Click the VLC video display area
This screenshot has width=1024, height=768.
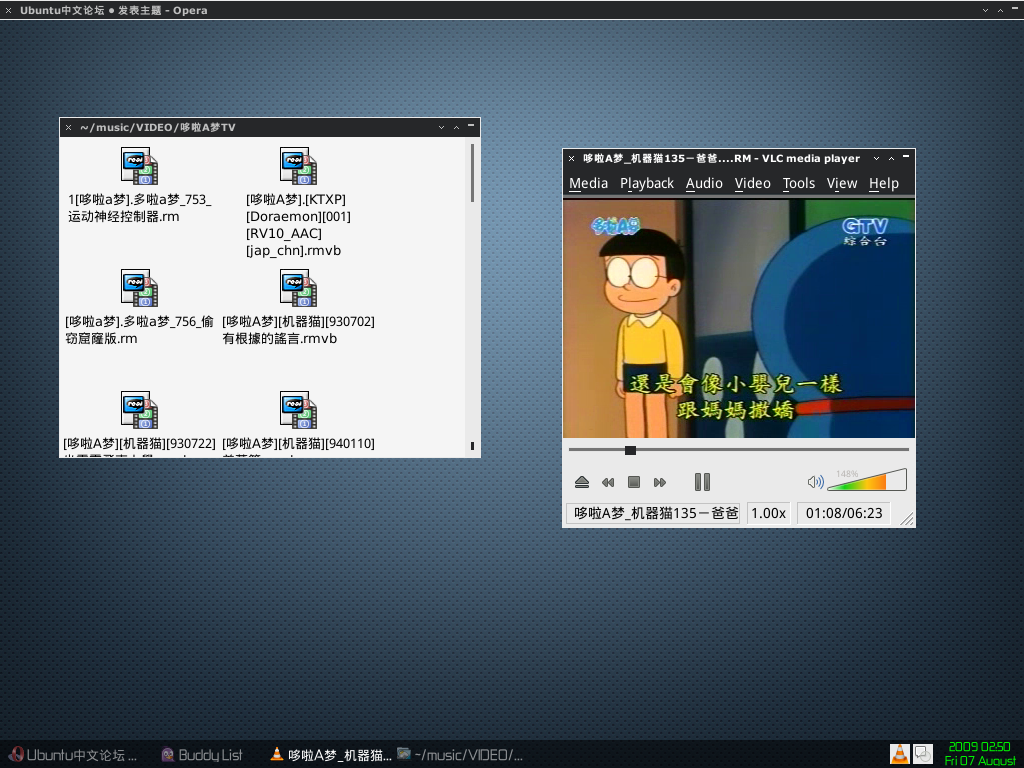point(739,319)
